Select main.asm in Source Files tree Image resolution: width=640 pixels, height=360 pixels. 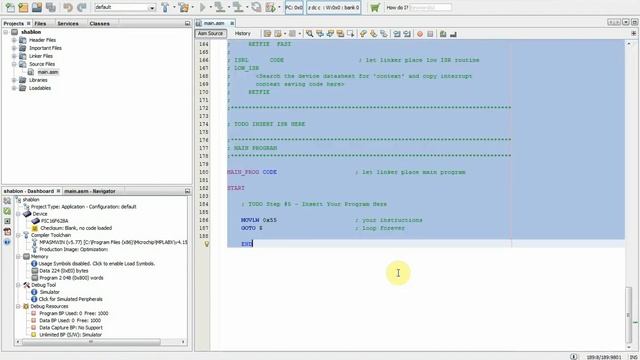48,72
